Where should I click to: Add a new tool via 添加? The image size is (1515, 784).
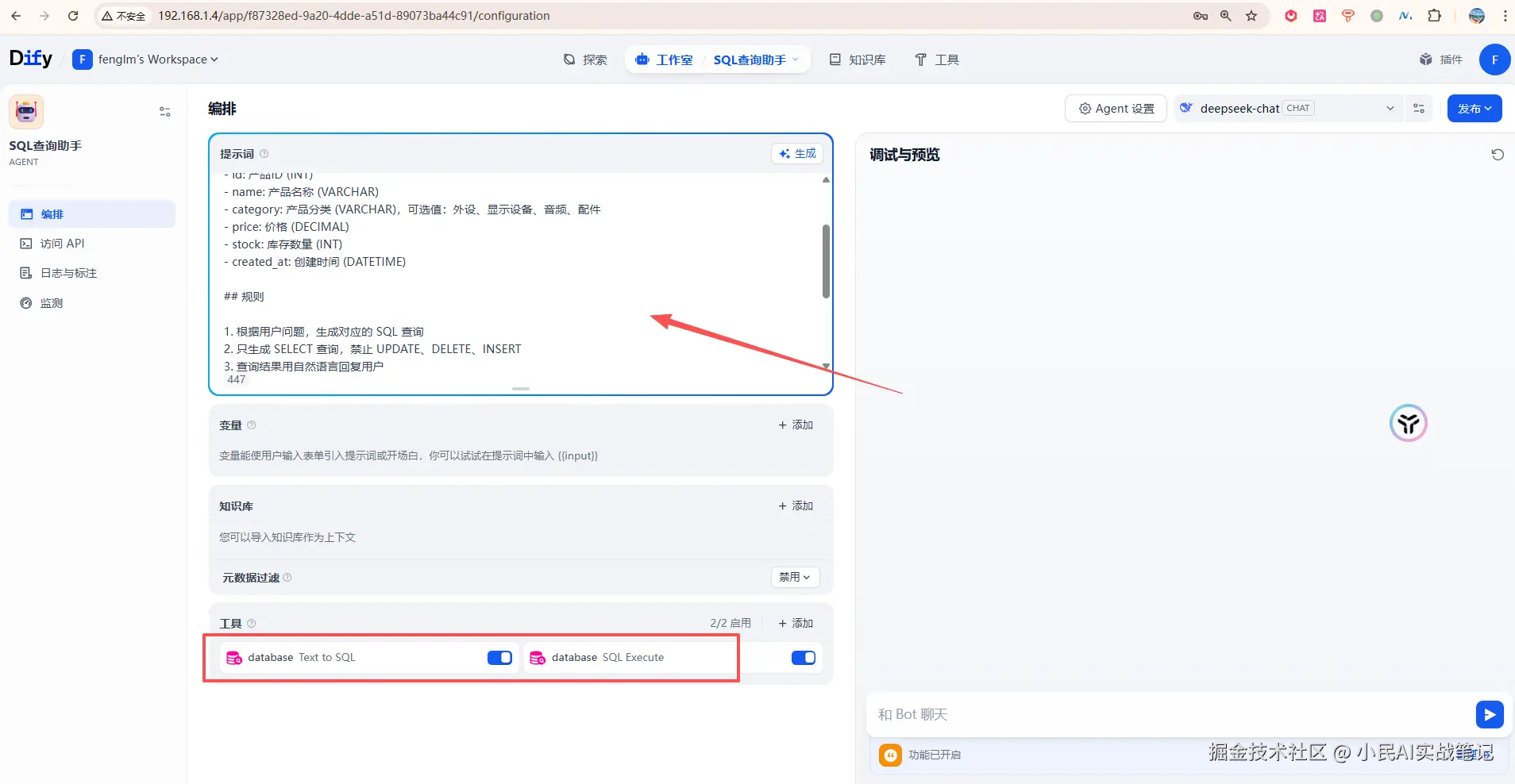tap(796, 624)
